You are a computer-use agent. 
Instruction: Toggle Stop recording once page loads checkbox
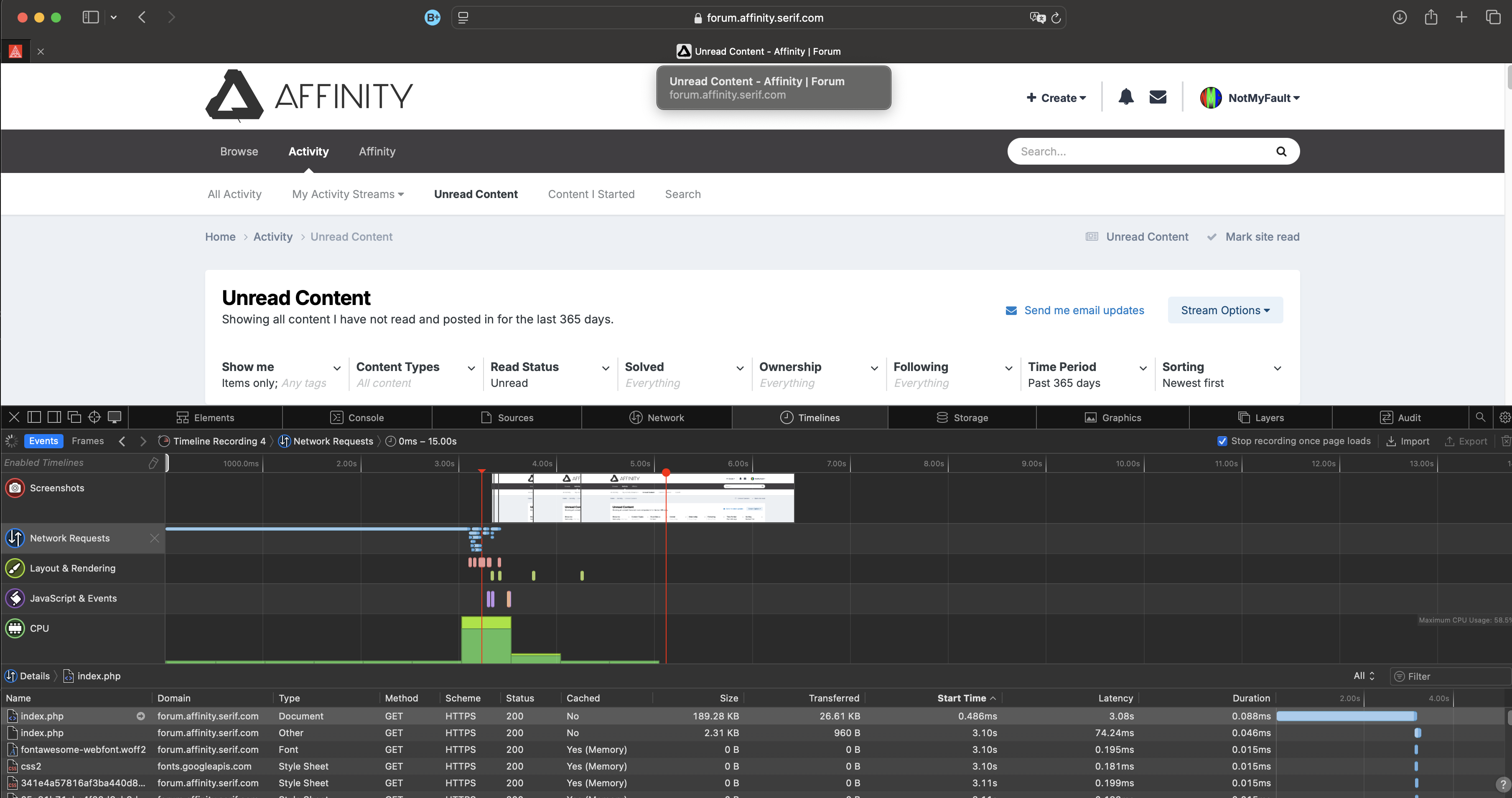tap(1222, 441)
